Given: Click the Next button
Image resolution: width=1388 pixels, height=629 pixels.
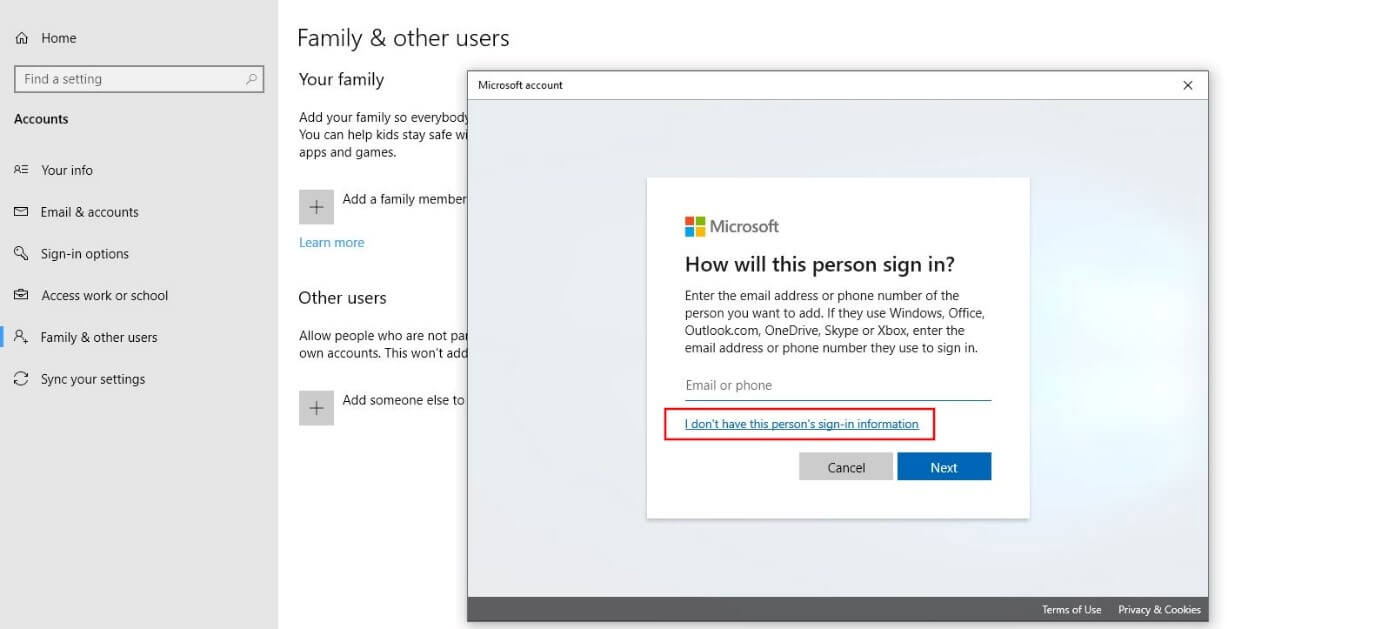Looking at the screenshot, I should pos(944,467).
